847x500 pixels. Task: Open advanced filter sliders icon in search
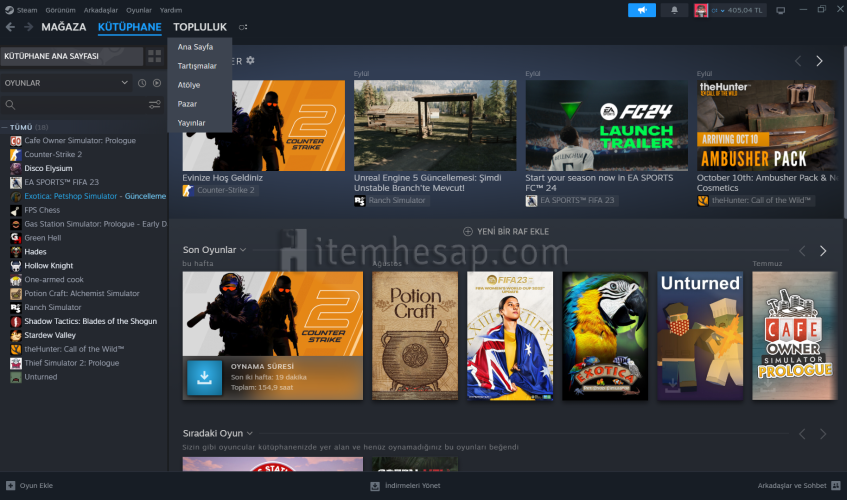pyautogui.click(x=155, y=104)
